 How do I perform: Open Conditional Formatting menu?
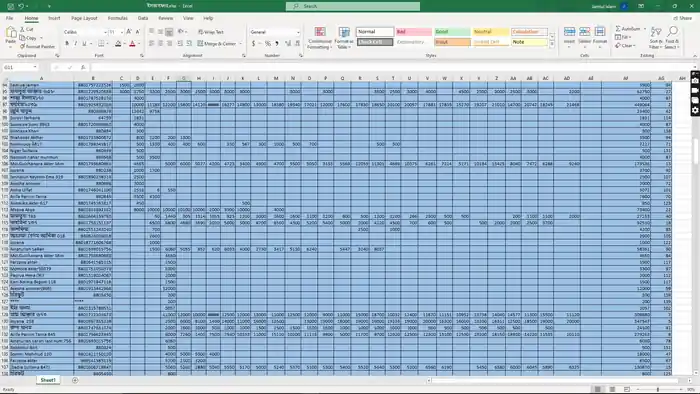(x=320, y=38)
